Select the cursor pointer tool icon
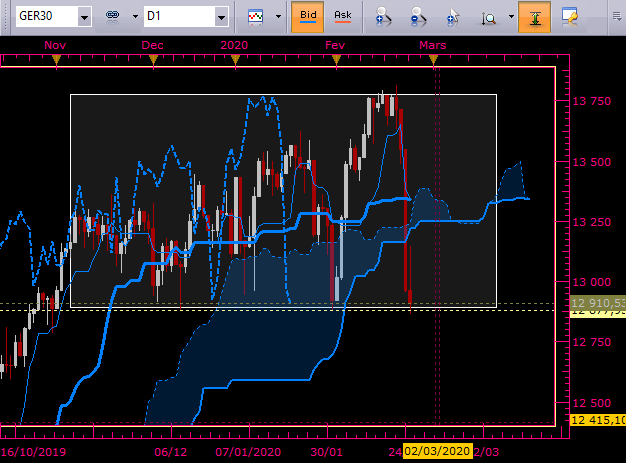Viewport: 626px width, 463px height. 453,16
